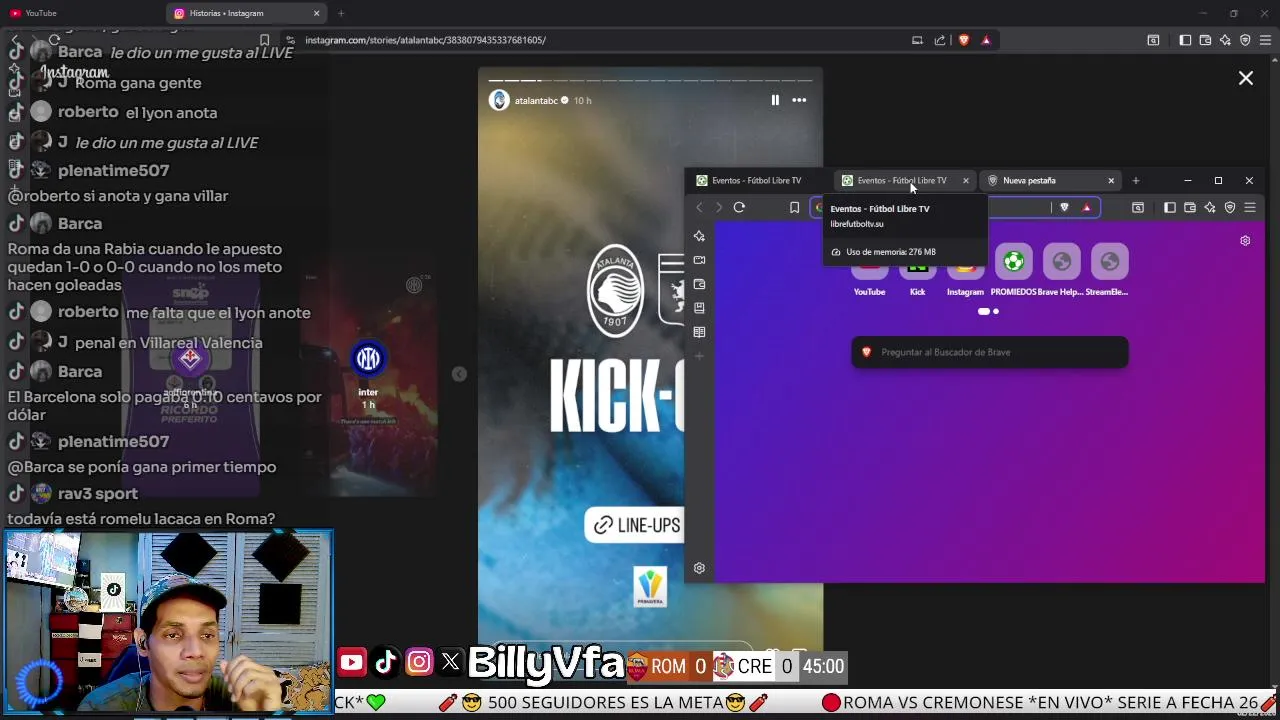This screenshot has height=720, width=1280.
Task: Open the wallet icon in the front window sidebar
Action: click(699, 284)
